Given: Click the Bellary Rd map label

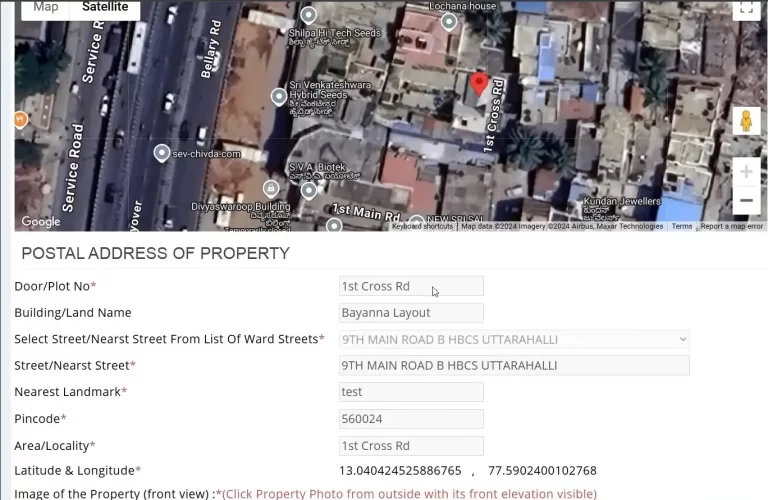Looking at the screenshot, I should [x=211, y=49].
